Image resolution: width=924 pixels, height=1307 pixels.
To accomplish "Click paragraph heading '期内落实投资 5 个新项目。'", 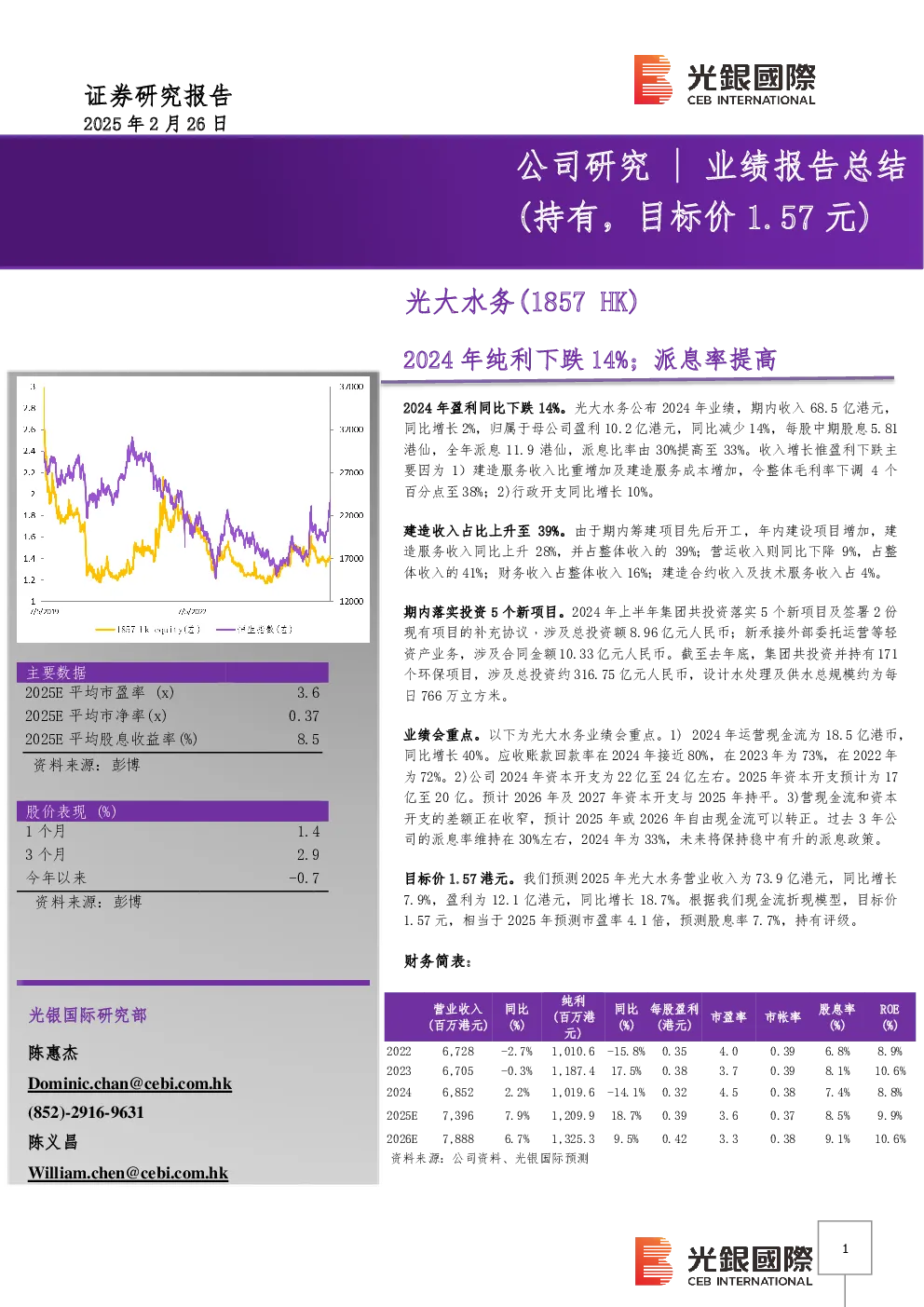I will pos(485,612).
